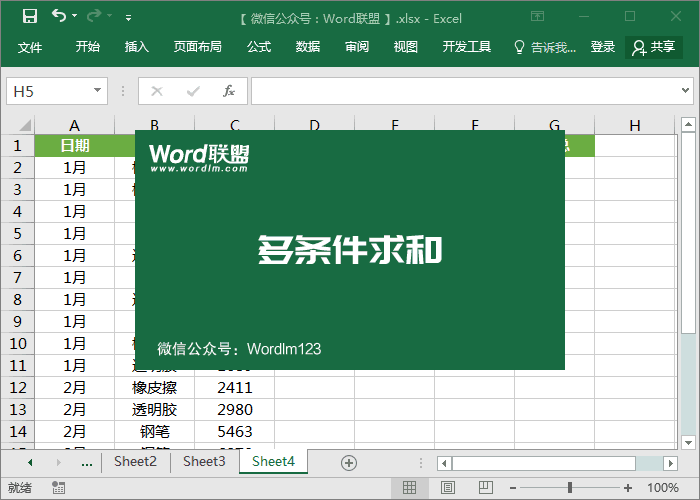Click the Redo arrow icon
700x500 pixels.
(94, 16)
